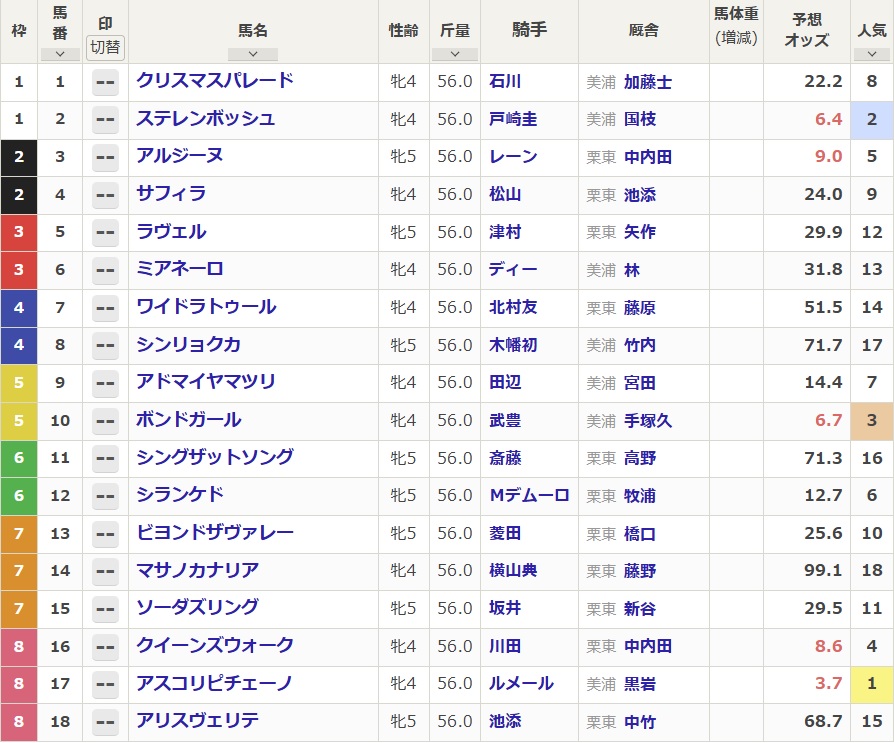Image resolution: width=894 pixels, height=743 pixels.
Task: Open trainer 黒岩 stable page
Action: (640, 684)
